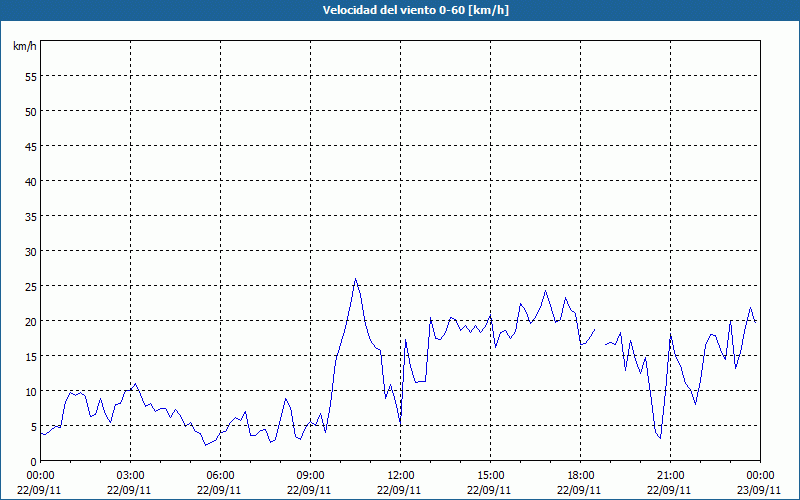Select the 21:00 label on the time axis
This screenshot has width=800, height=500.
(670, 475)
